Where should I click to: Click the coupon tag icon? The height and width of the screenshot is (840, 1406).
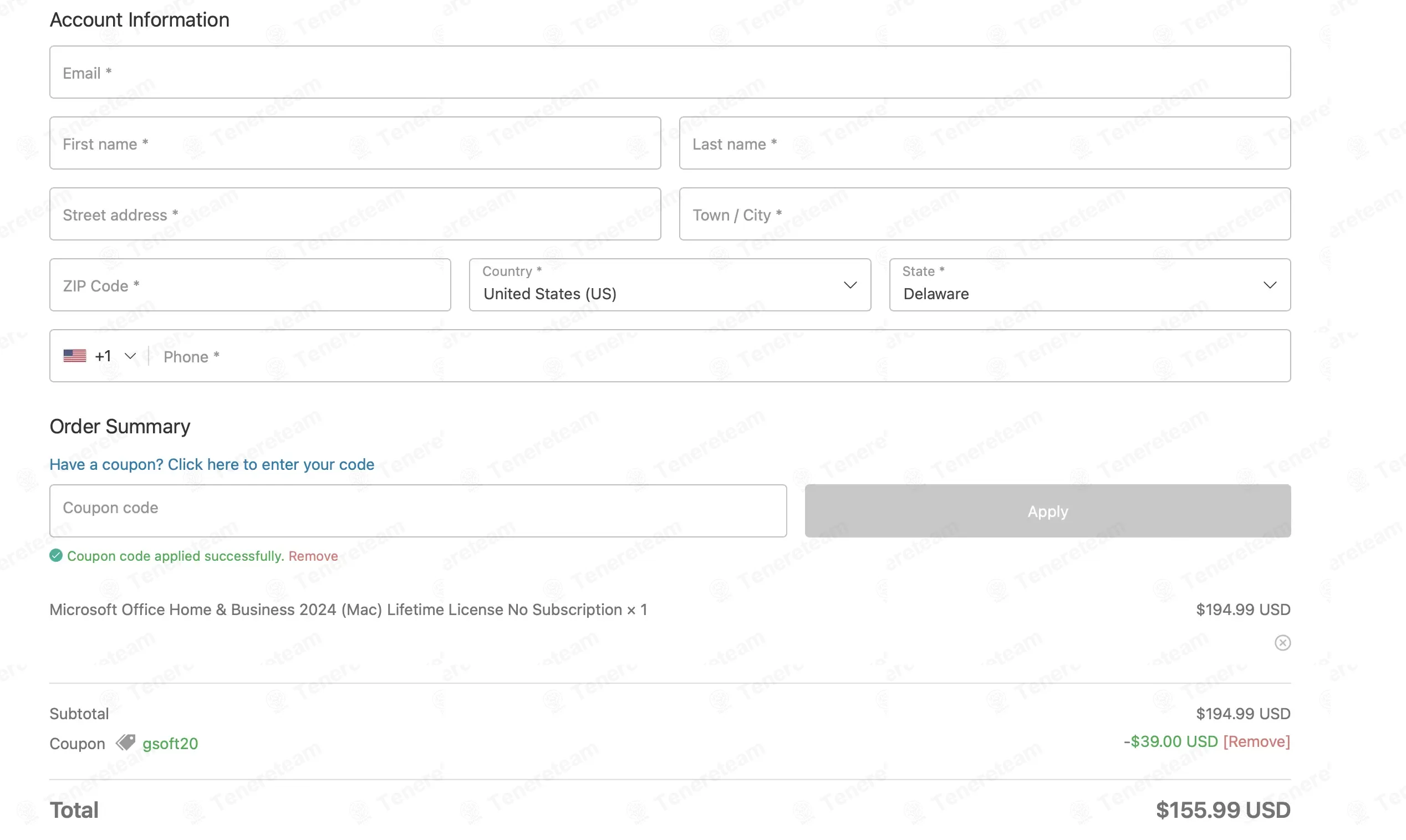point(125,742)
